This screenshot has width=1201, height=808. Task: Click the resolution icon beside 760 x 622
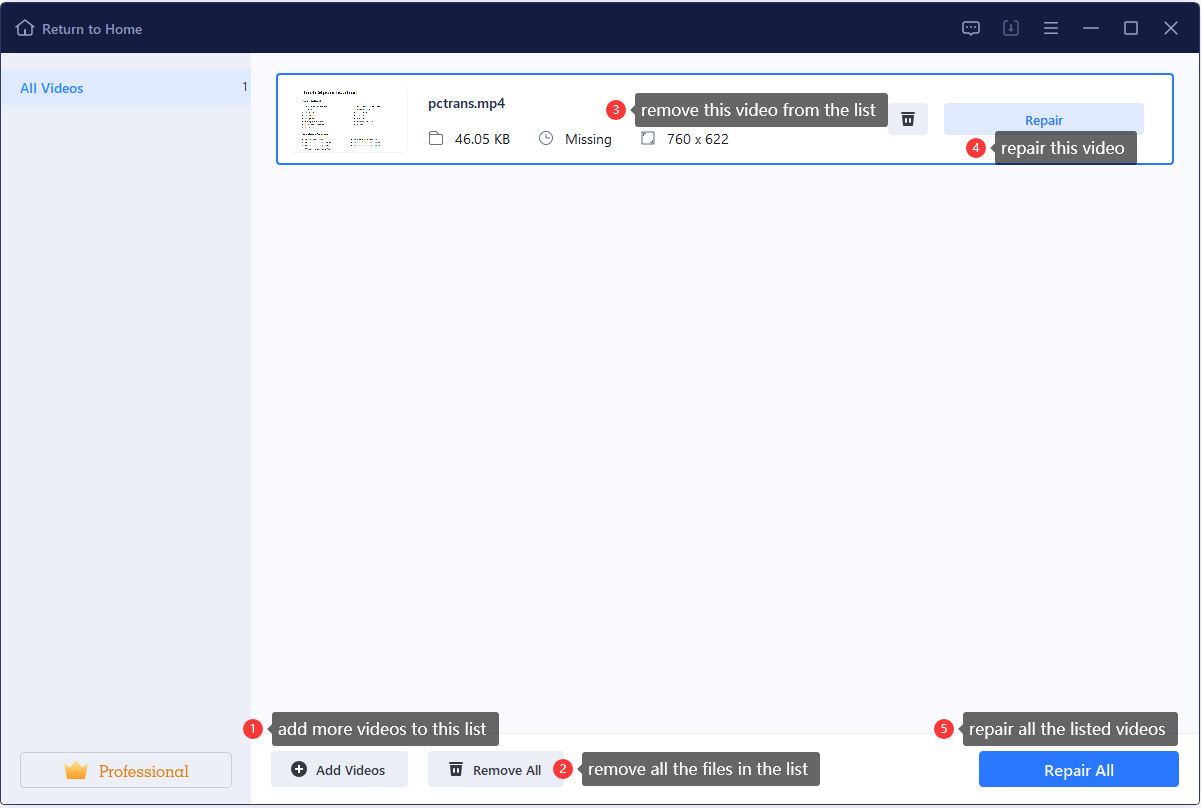click(x=648, y=139)
